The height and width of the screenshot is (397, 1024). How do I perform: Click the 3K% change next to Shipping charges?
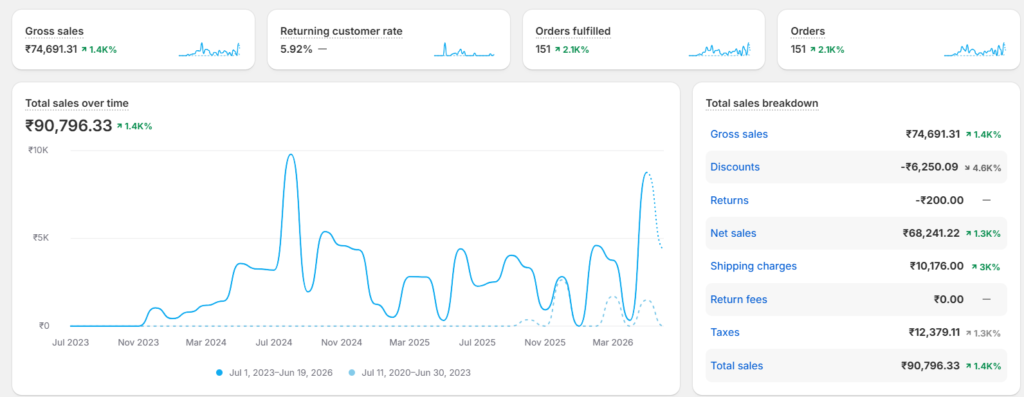point(985,266)
